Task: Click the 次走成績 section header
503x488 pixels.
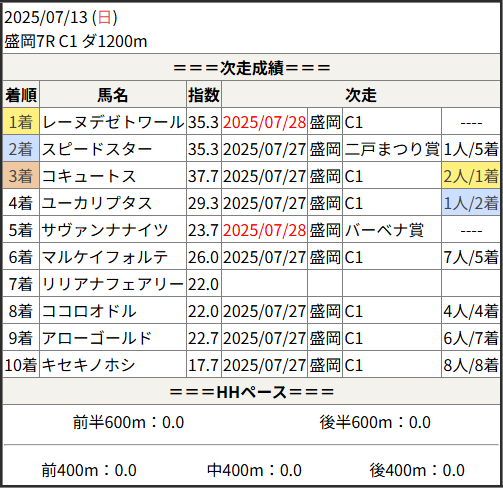Action: tap(251, 68)
